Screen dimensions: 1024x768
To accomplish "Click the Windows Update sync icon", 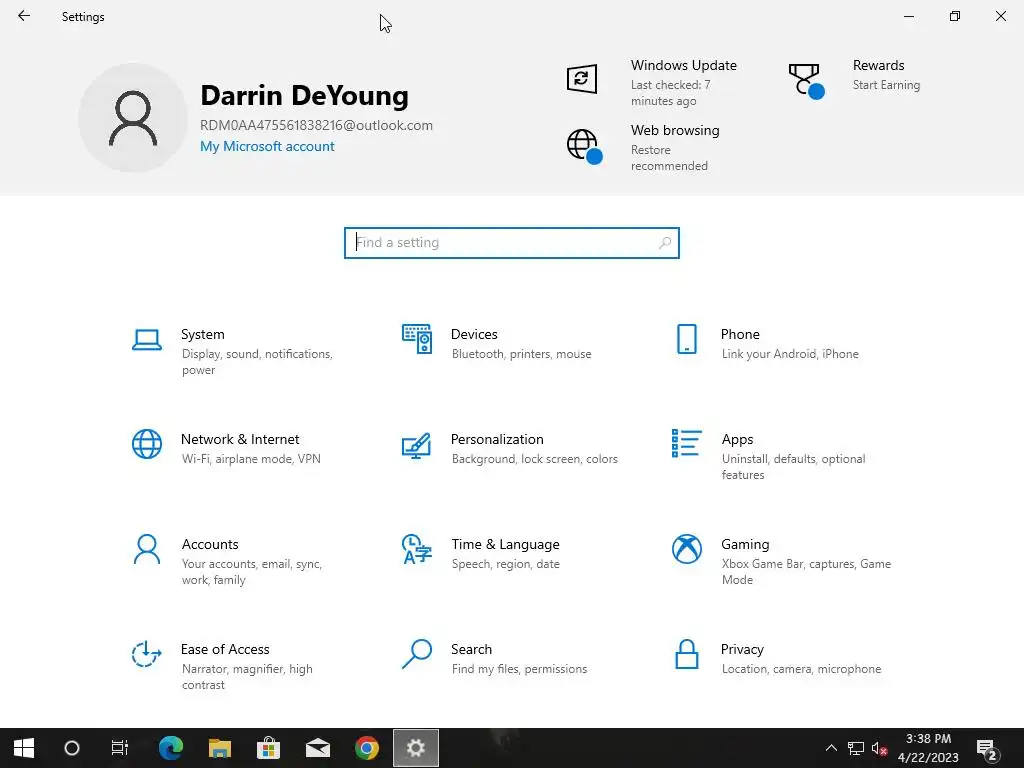I will (581, 79).
